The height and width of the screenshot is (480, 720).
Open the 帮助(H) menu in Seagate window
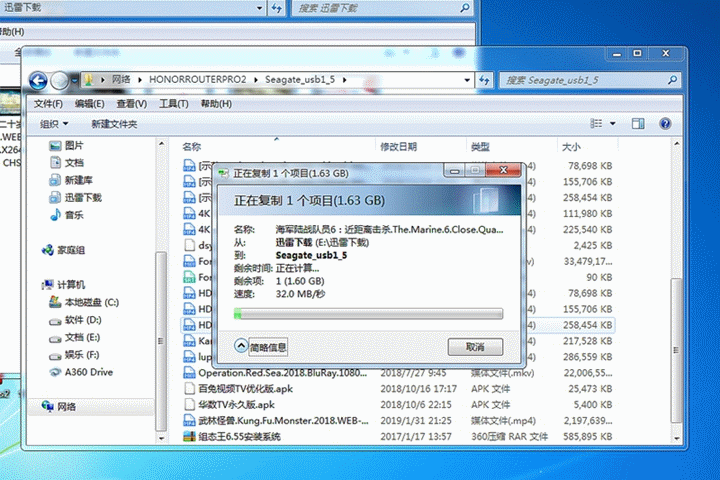point(216,104)
